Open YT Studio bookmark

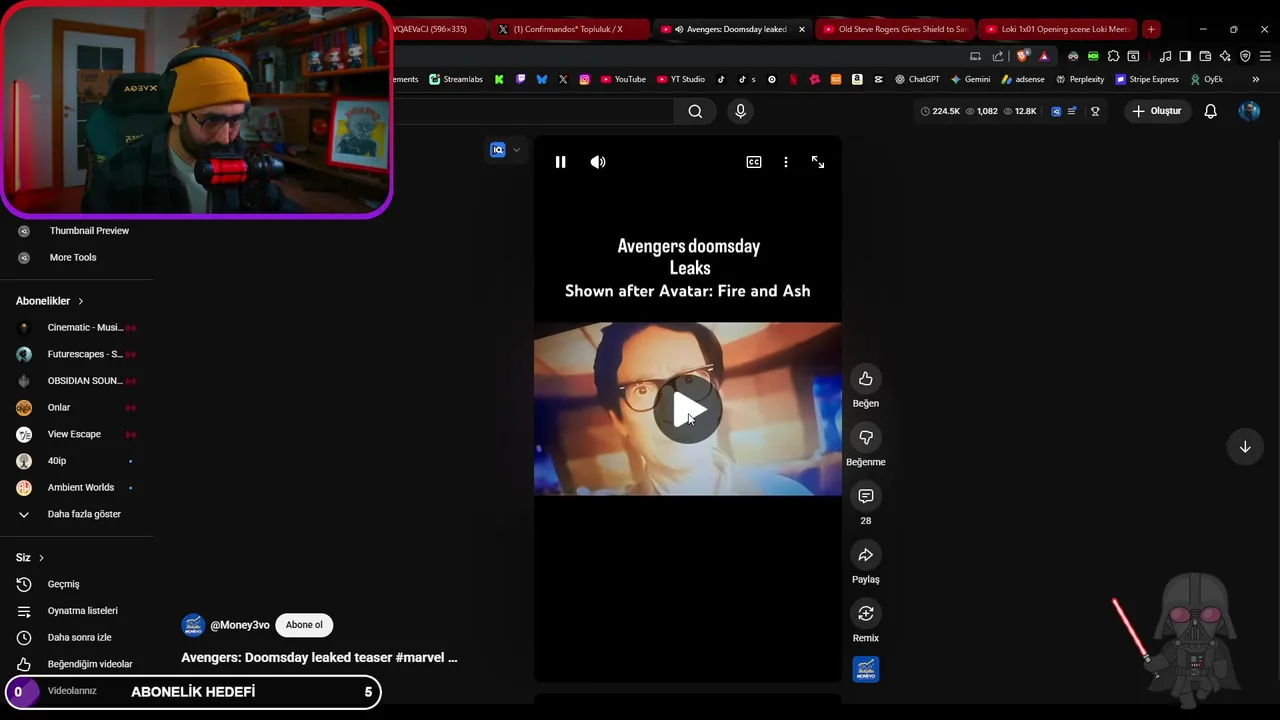(680, 79)
